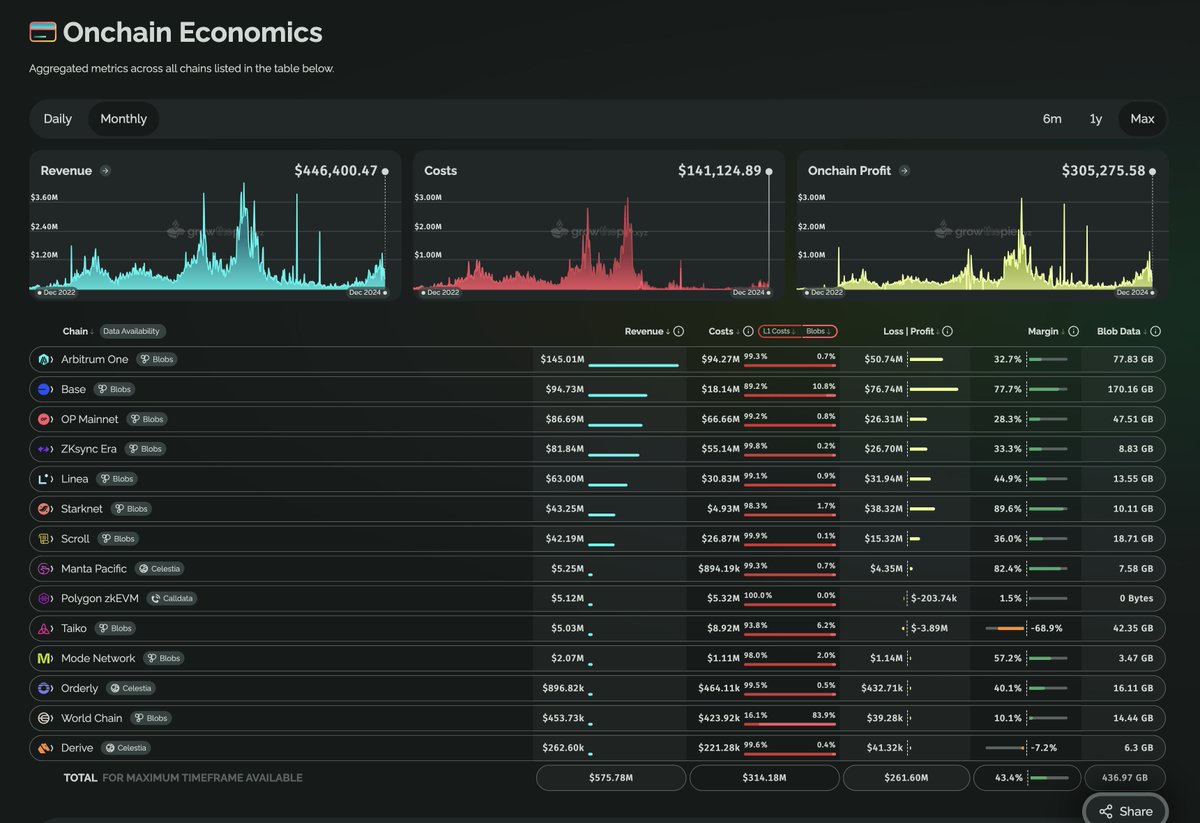Sort table by Loss | Profit column
This screenshot has height=823, width=1200.
click(x=910, y=331)
